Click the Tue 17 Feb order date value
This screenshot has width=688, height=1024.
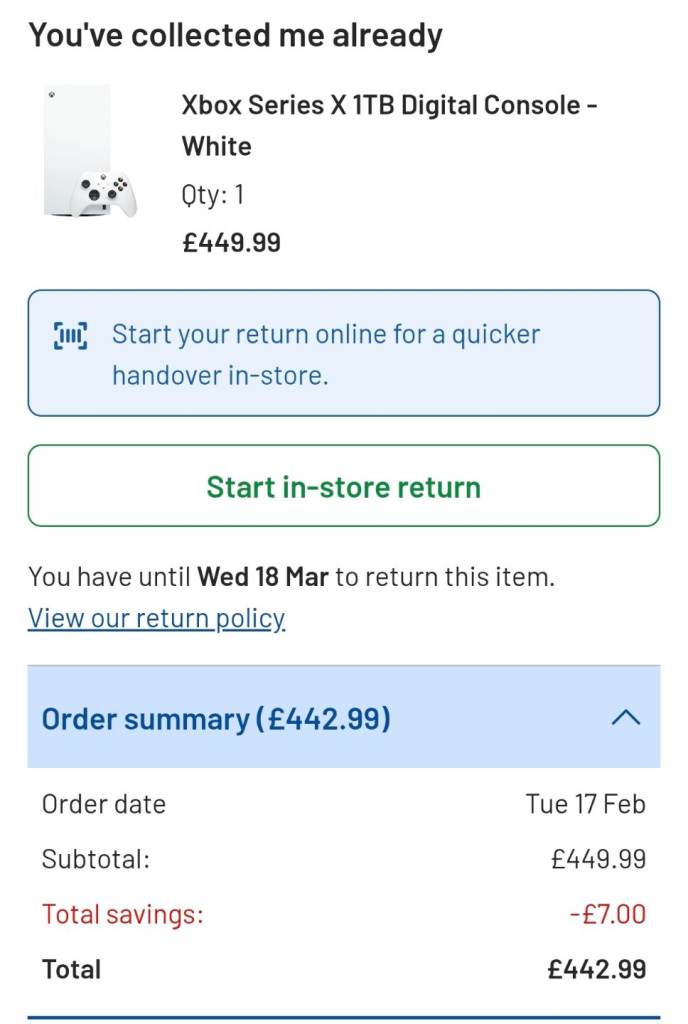click(586, 804)
